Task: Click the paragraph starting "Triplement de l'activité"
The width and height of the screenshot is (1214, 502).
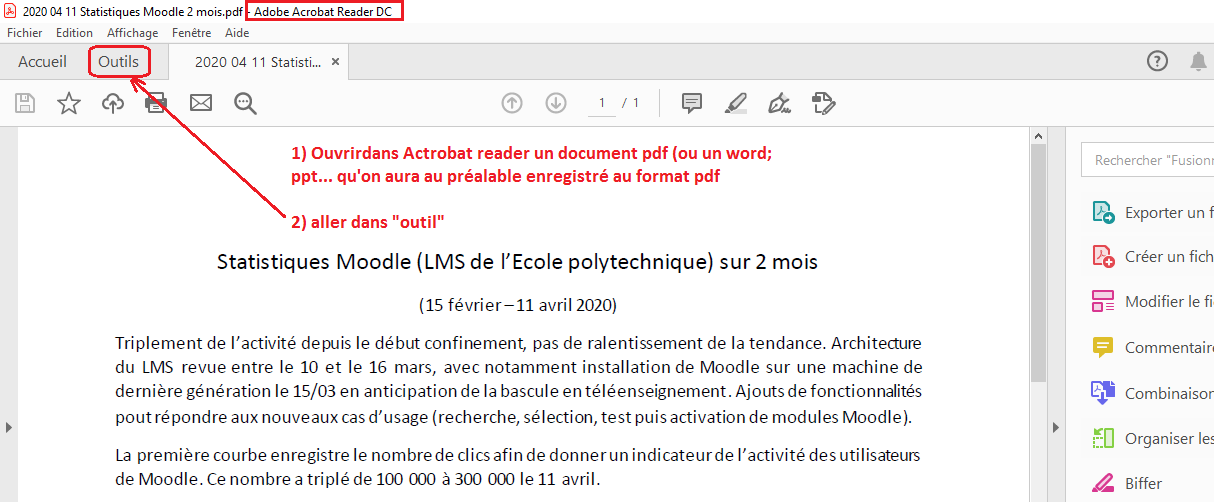Action: 519,380
